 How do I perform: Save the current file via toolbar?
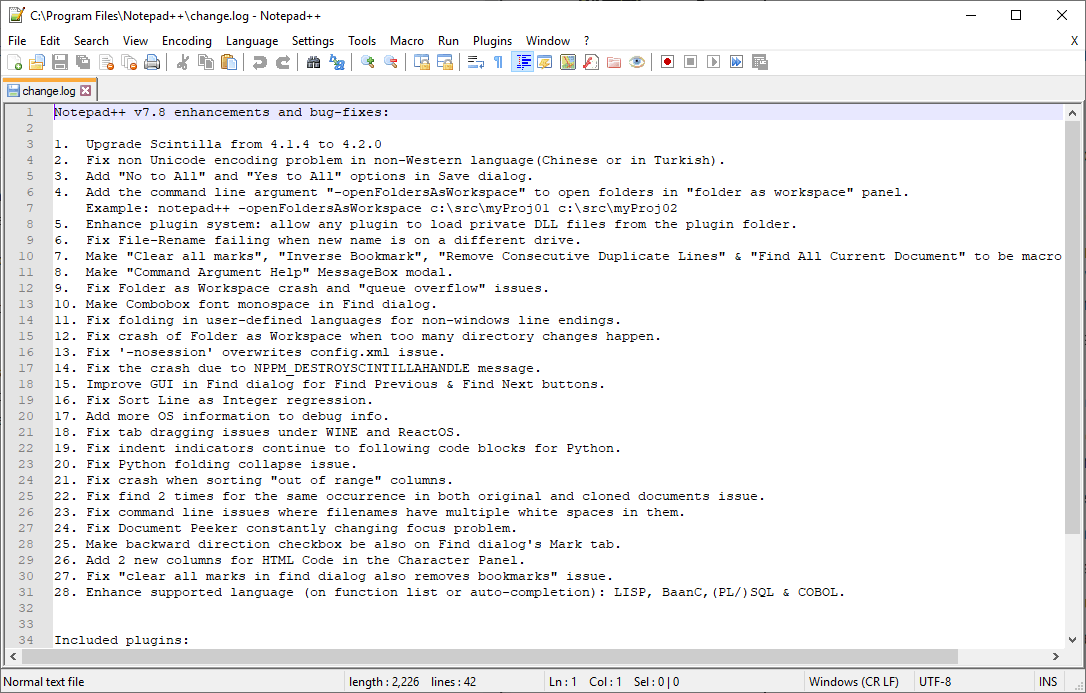[60, 62]
